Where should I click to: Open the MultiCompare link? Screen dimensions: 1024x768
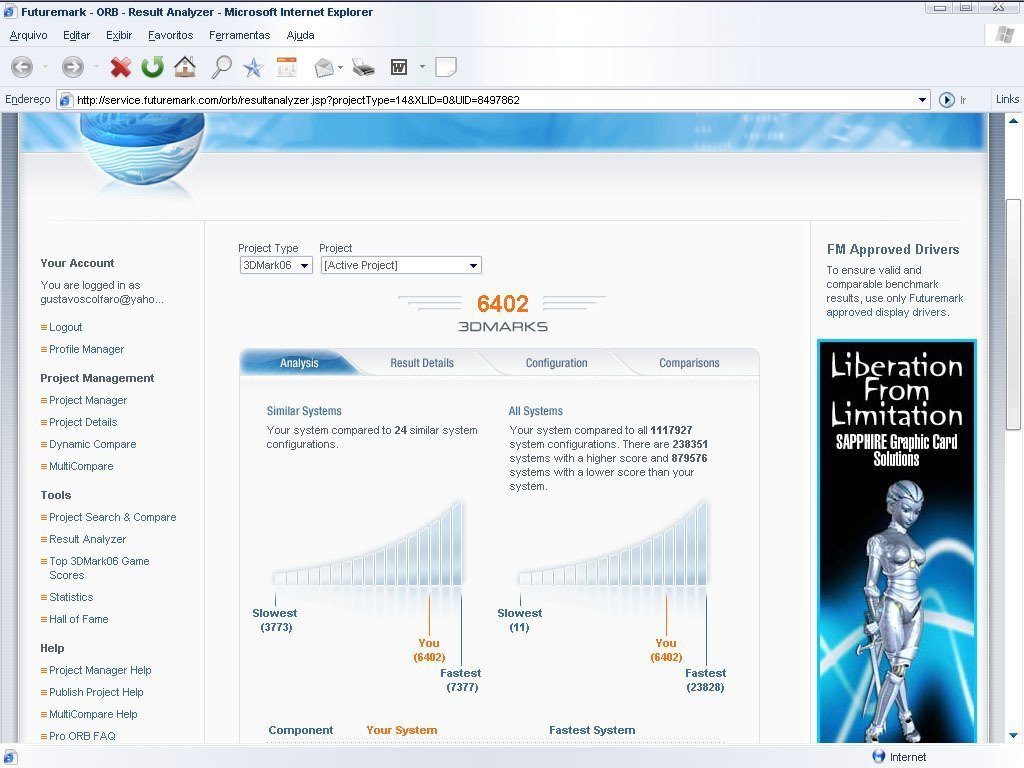click(81, 466)
